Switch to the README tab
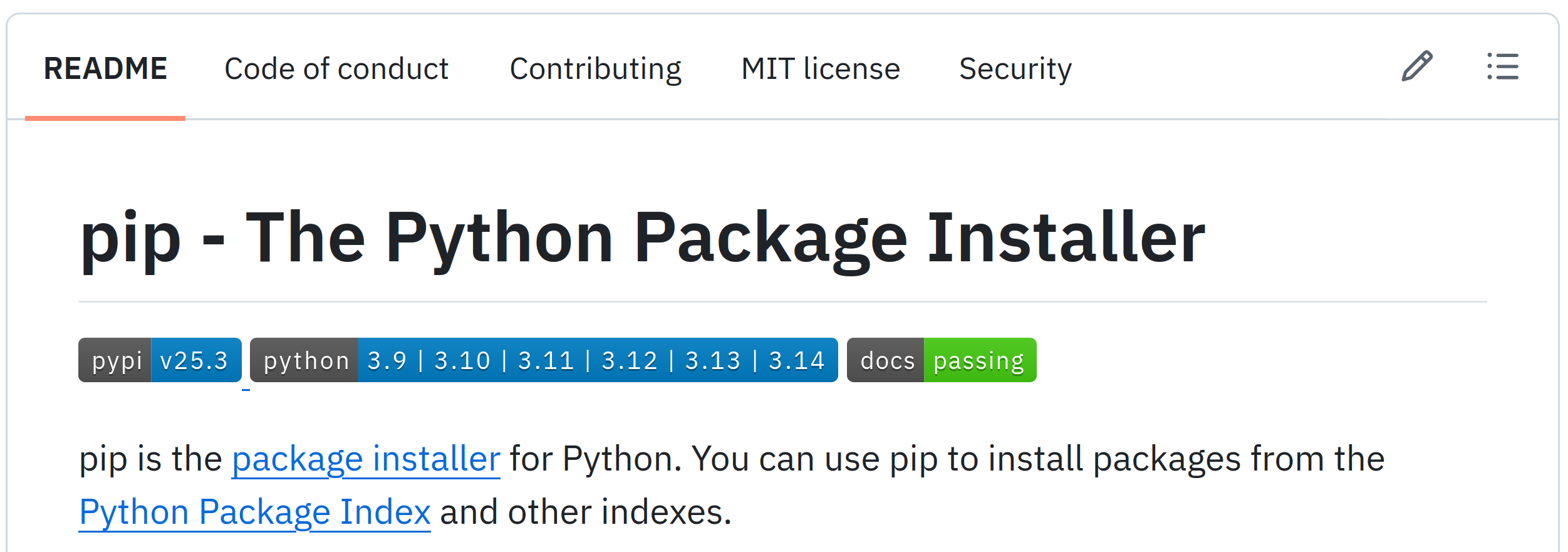The width and height of the screenshot is (1568, 552). tap(105, 68)
